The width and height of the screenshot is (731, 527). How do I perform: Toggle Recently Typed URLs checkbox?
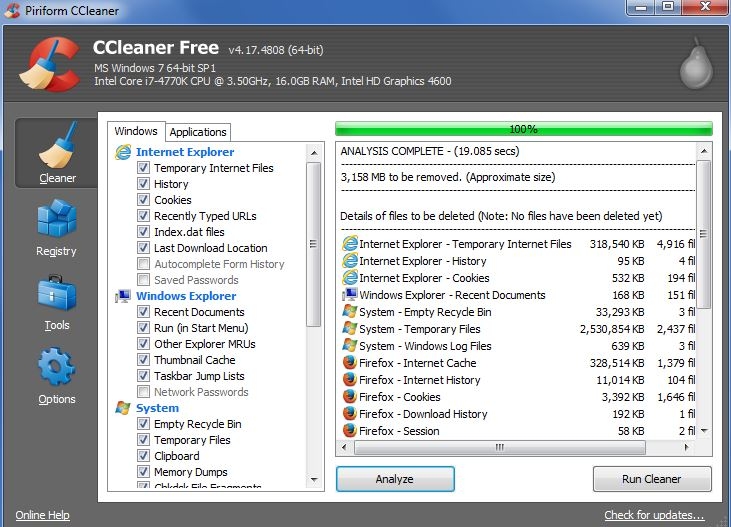(144, 215)
